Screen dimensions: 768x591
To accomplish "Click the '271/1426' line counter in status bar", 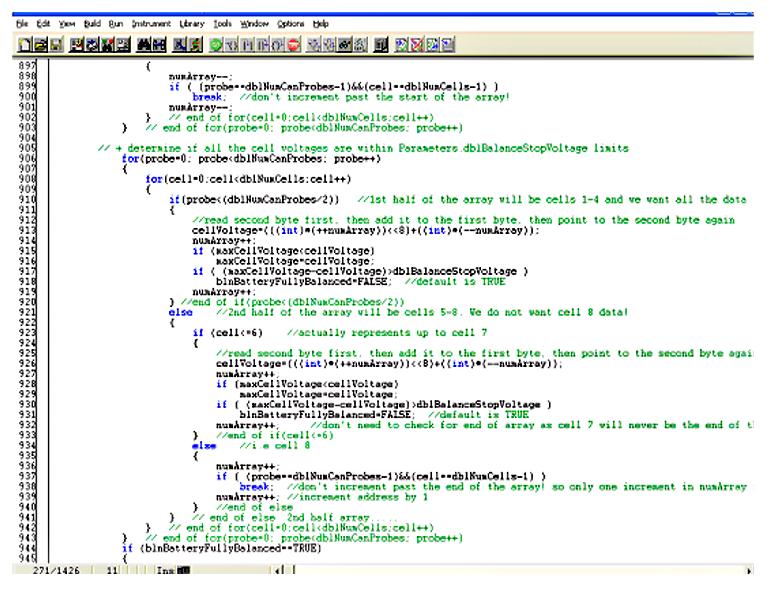I will point(56,570).
